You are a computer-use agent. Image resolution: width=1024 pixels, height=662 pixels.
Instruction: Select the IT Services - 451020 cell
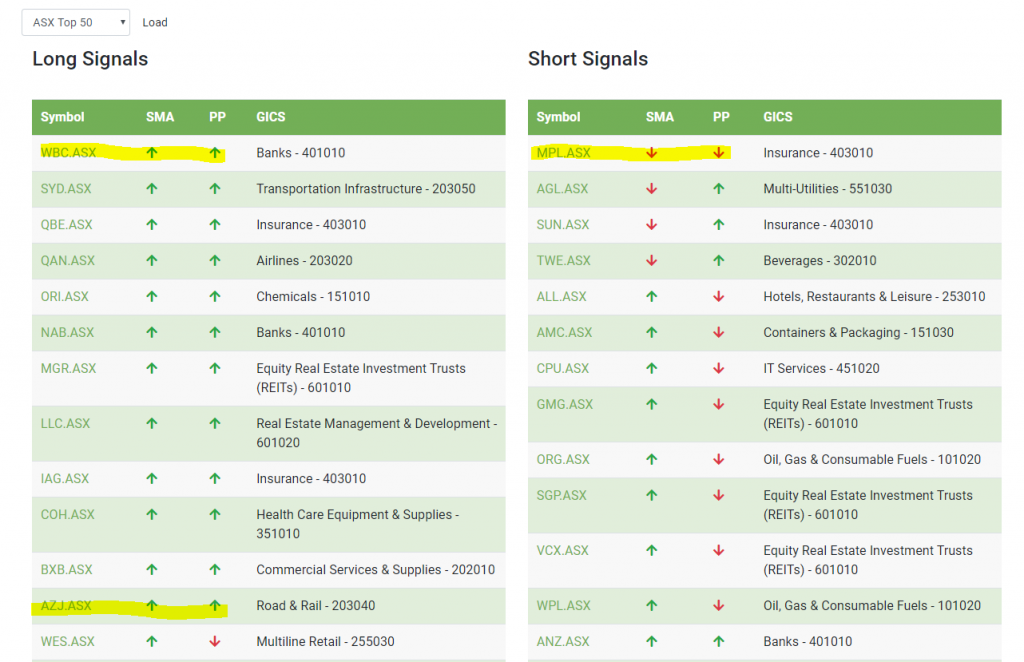pyautogui.click(x=822, y=368)
